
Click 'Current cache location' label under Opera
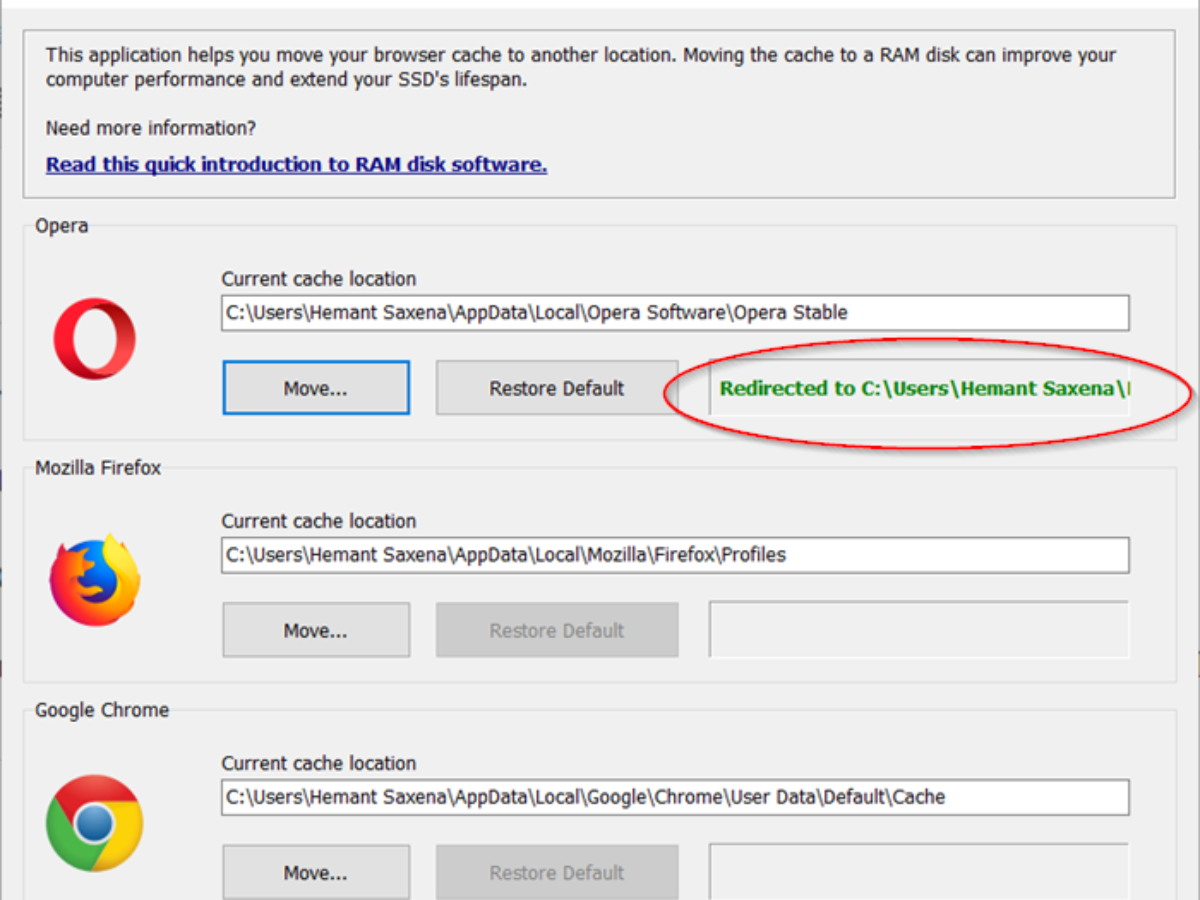coord(319,279)
